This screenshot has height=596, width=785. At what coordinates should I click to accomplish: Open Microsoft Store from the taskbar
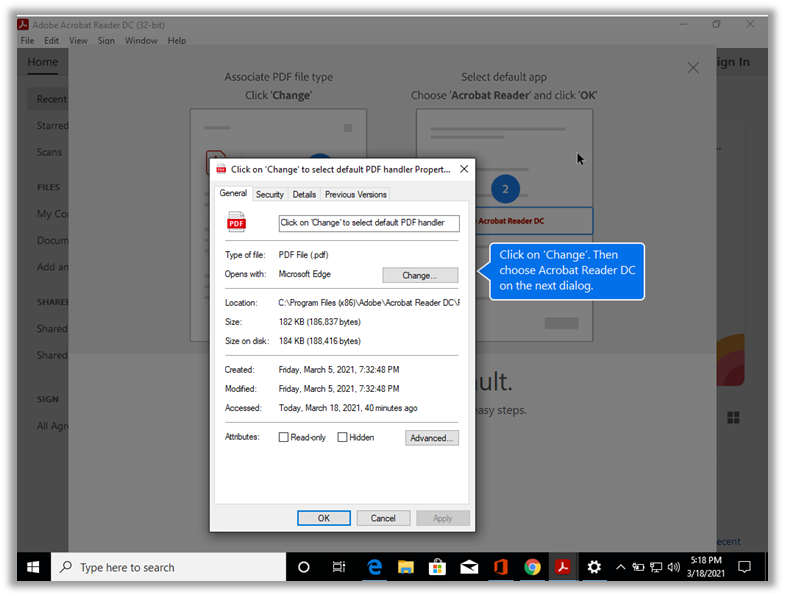click(x=437, y=567)
